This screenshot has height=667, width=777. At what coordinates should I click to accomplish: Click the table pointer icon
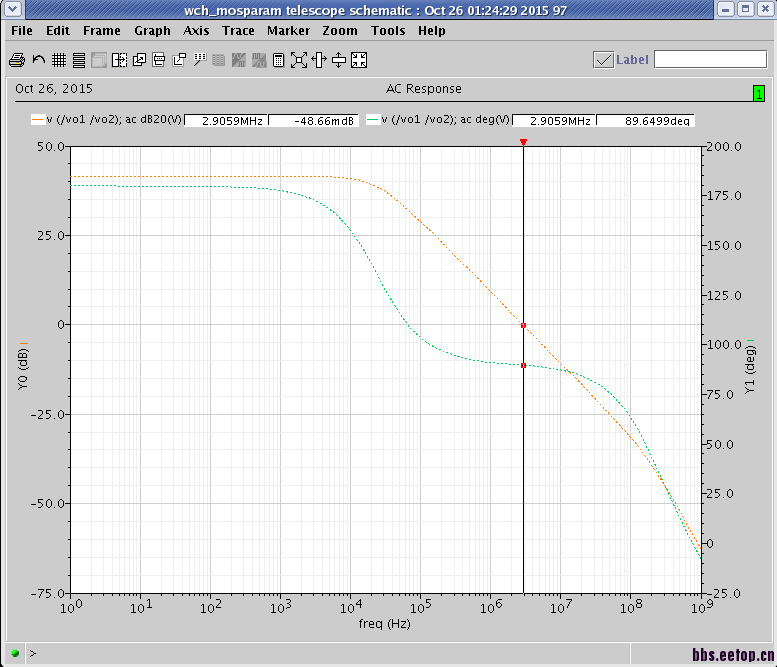click(199, 60)
